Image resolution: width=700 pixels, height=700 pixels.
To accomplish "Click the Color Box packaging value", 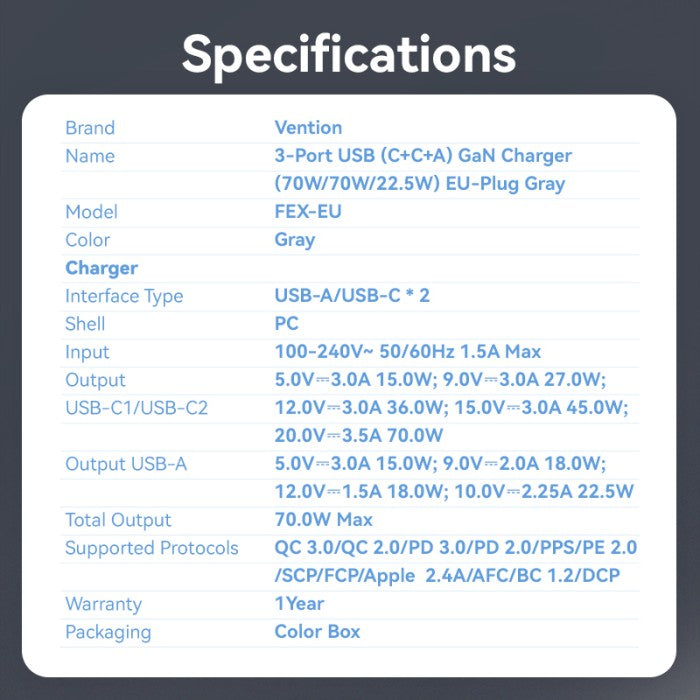I will (x=317, y=632).
